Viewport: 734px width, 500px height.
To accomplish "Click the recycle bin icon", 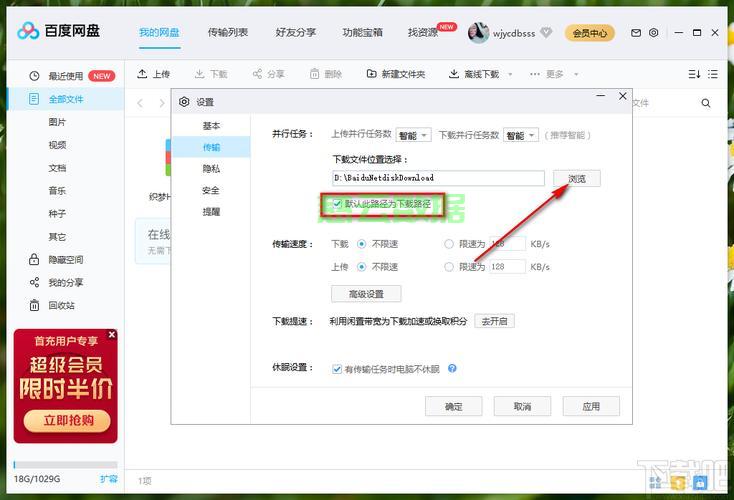I will pyautogui.click(x=34, y=305).
